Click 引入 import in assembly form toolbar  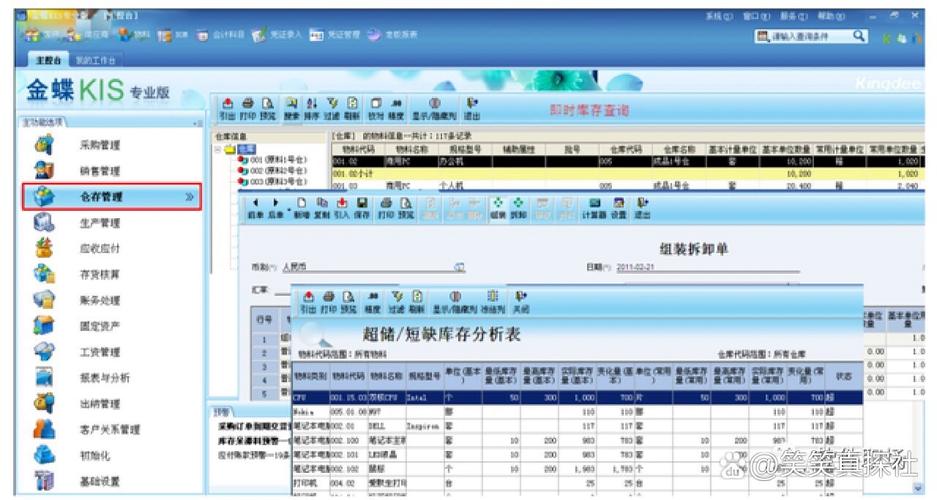(x=342, y=208)
